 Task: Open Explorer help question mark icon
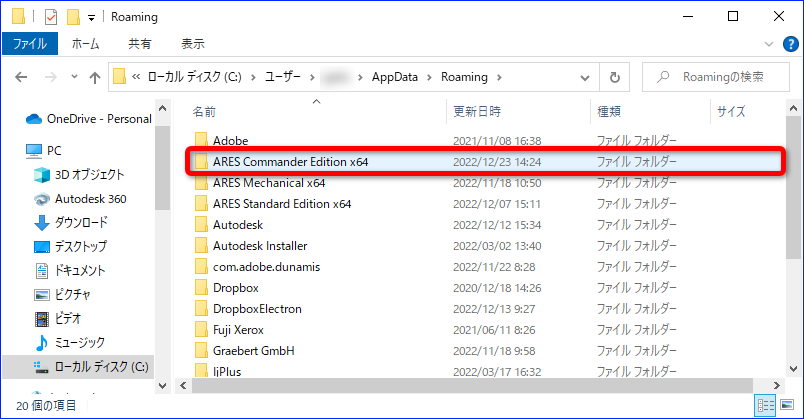pos(790,44)
